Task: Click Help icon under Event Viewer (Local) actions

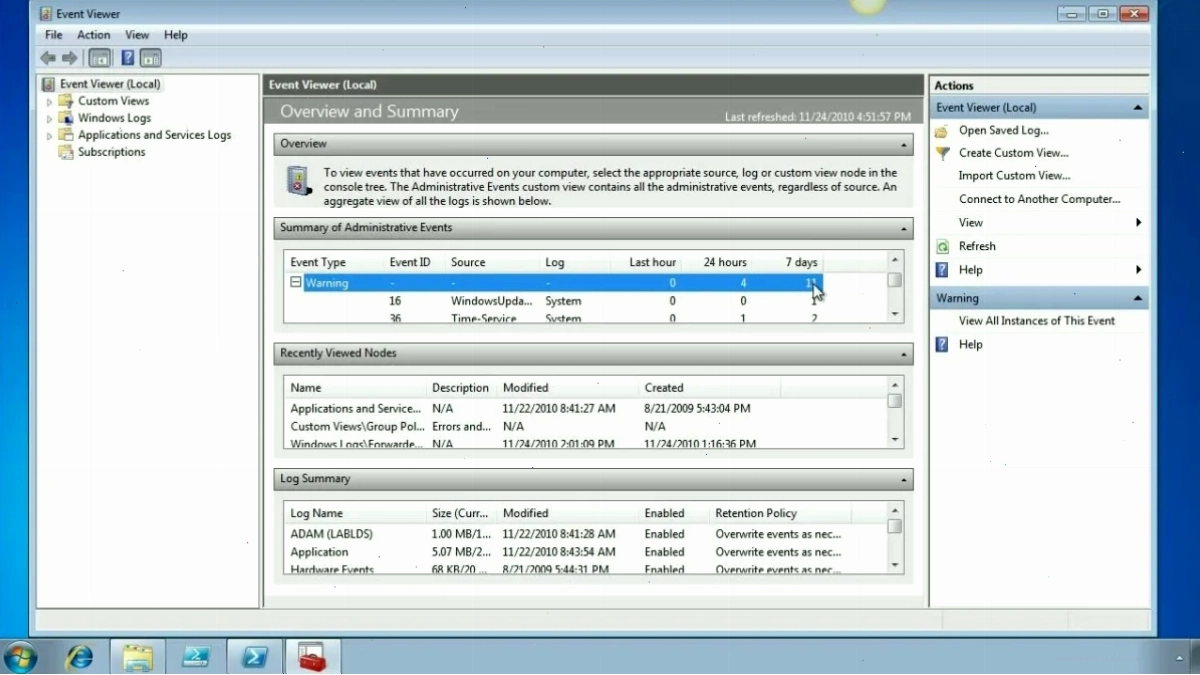Action: (942, 270)
